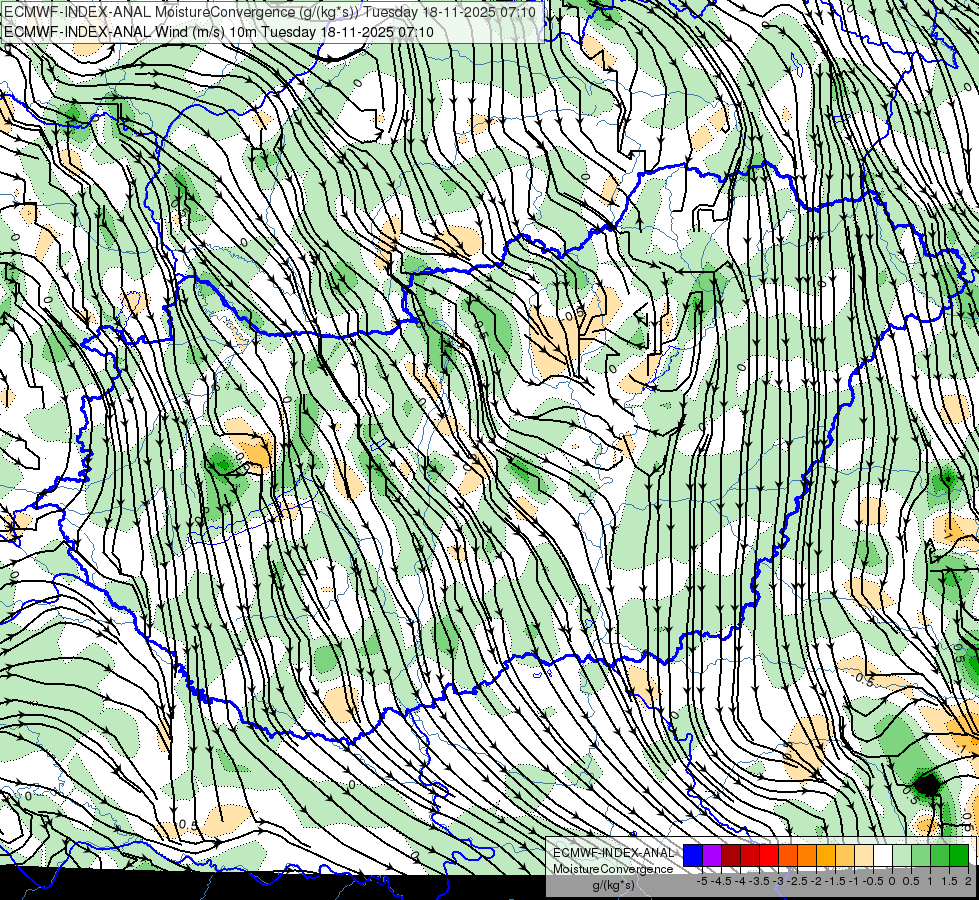Click the lightest green legend swatch
979x900 pixels.
(902, 855)
